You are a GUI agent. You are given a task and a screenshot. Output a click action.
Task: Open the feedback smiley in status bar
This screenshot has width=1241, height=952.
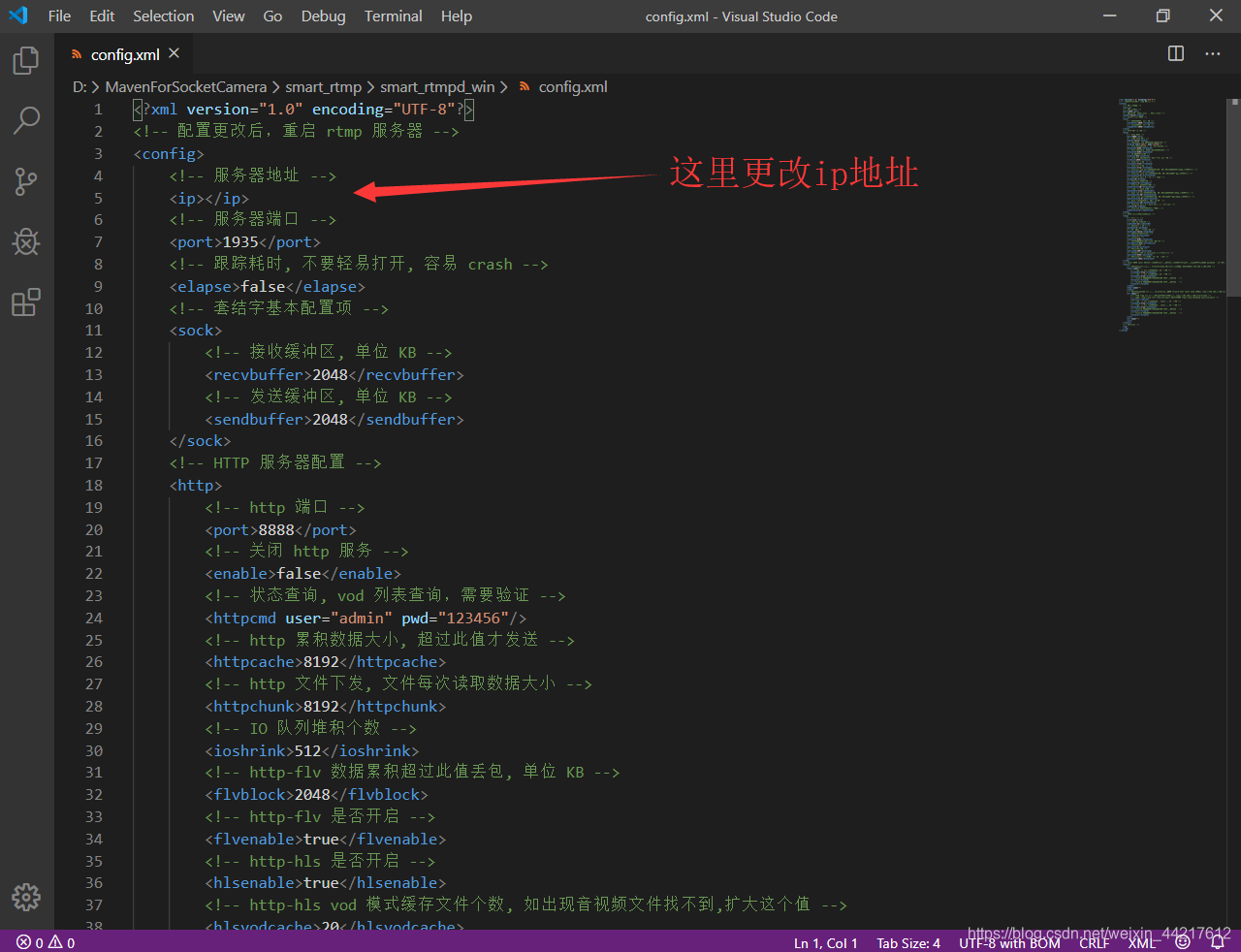[x=1183, y=942]
